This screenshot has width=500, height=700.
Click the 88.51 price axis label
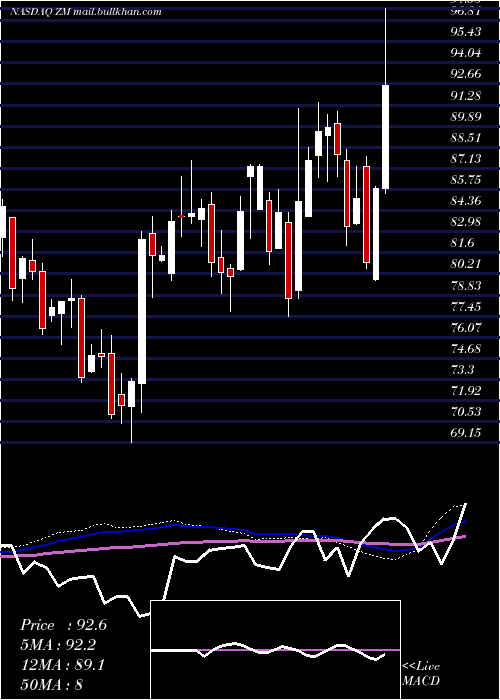[x=466, y=137]
